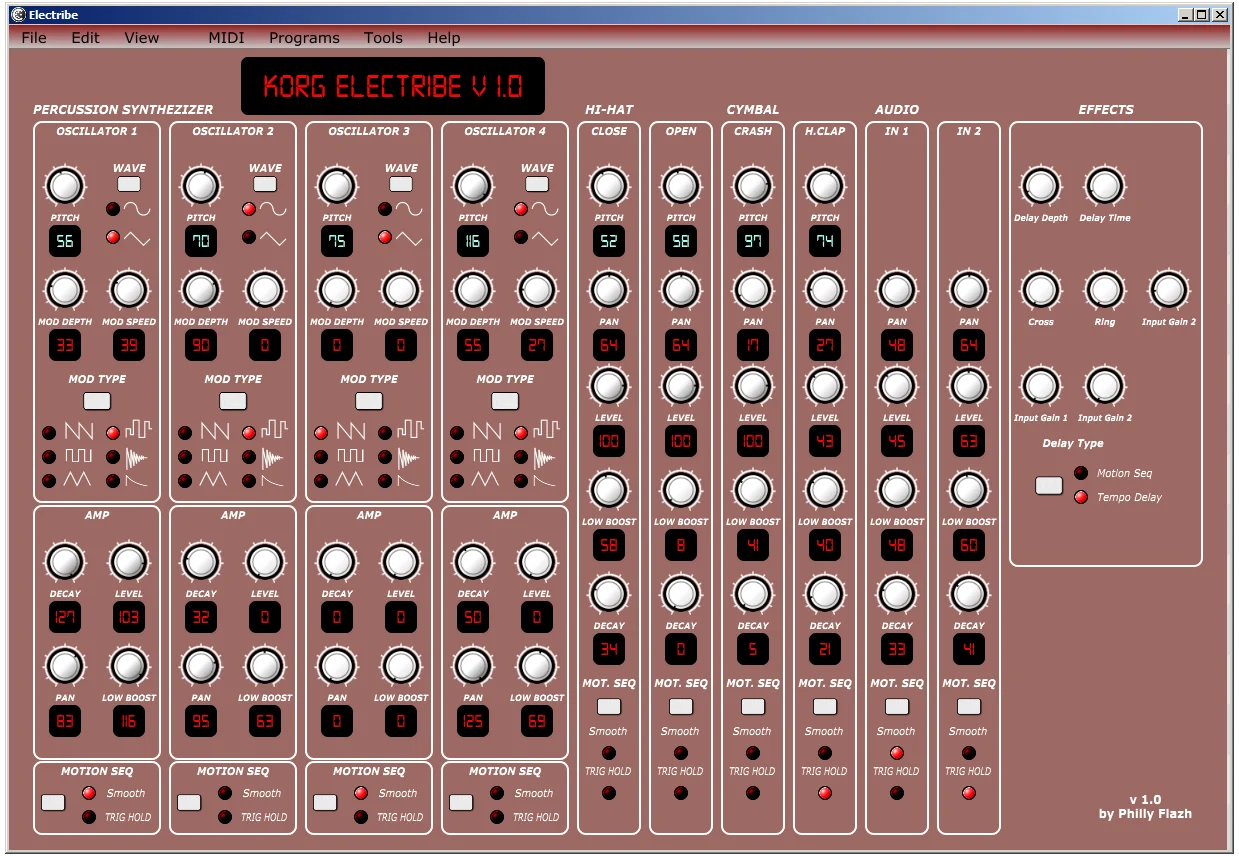Open the Programs menu
The width and height of the screenshot is (1239, 856).
pos(304,38)
